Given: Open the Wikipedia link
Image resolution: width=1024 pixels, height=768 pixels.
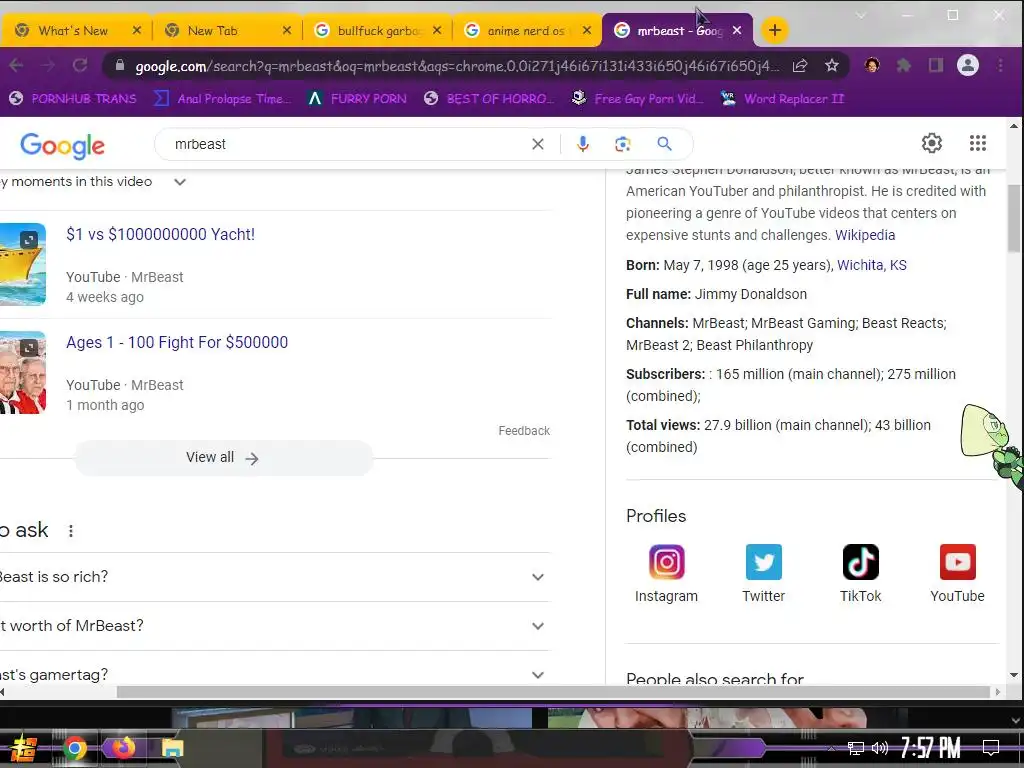Looking at the screenshot, I should click(865, 235).
